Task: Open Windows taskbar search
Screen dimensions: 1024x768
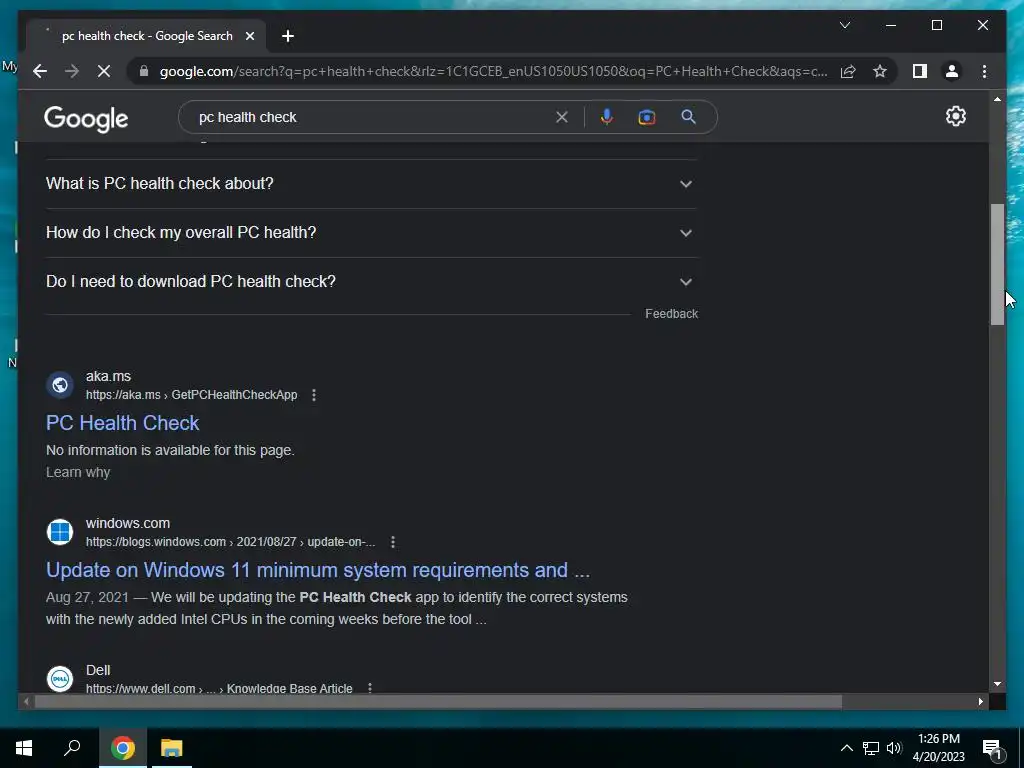Action: (72, 748)
